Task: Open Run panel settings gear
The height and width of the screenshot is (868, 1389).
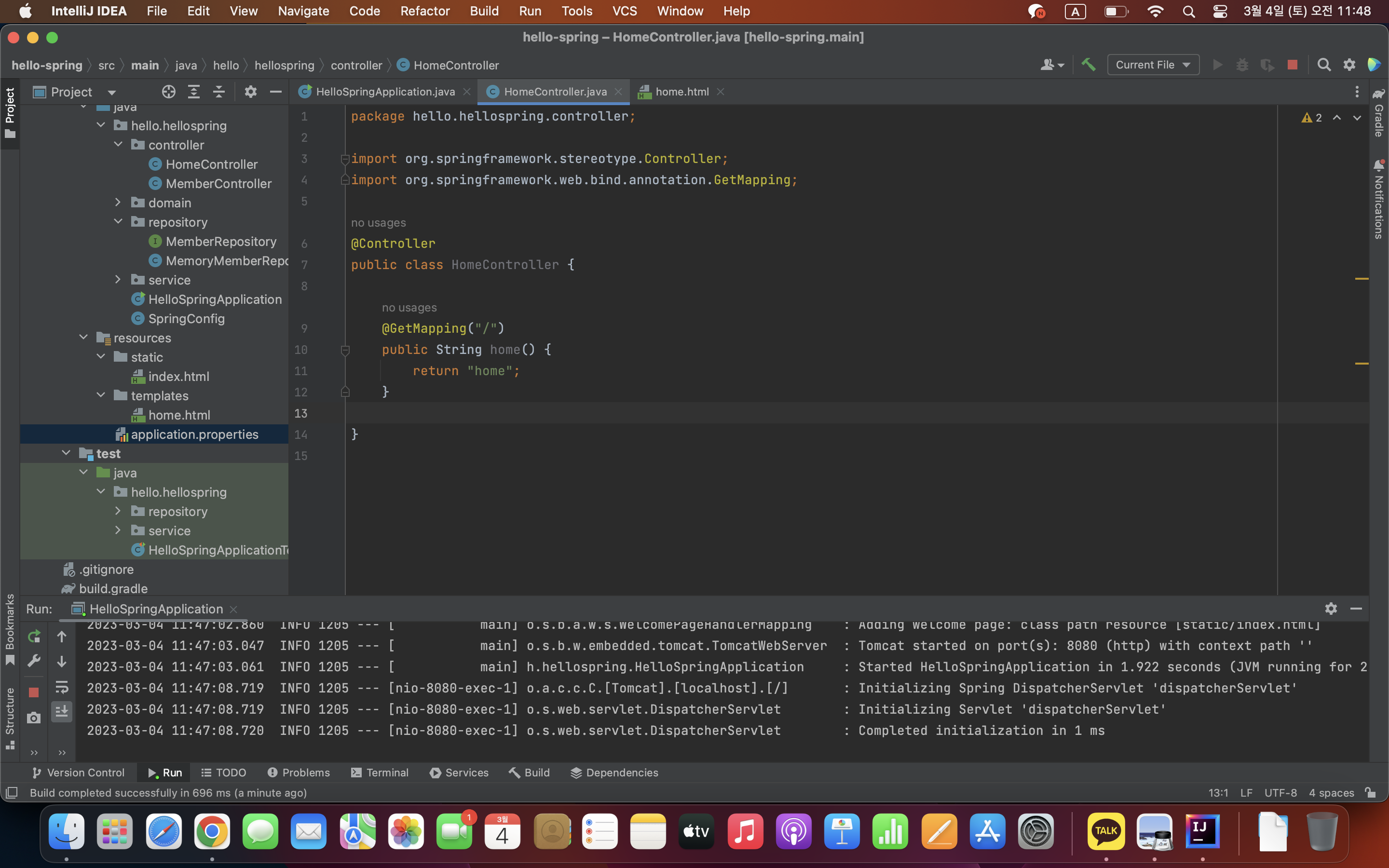Action: point(1331,609)
